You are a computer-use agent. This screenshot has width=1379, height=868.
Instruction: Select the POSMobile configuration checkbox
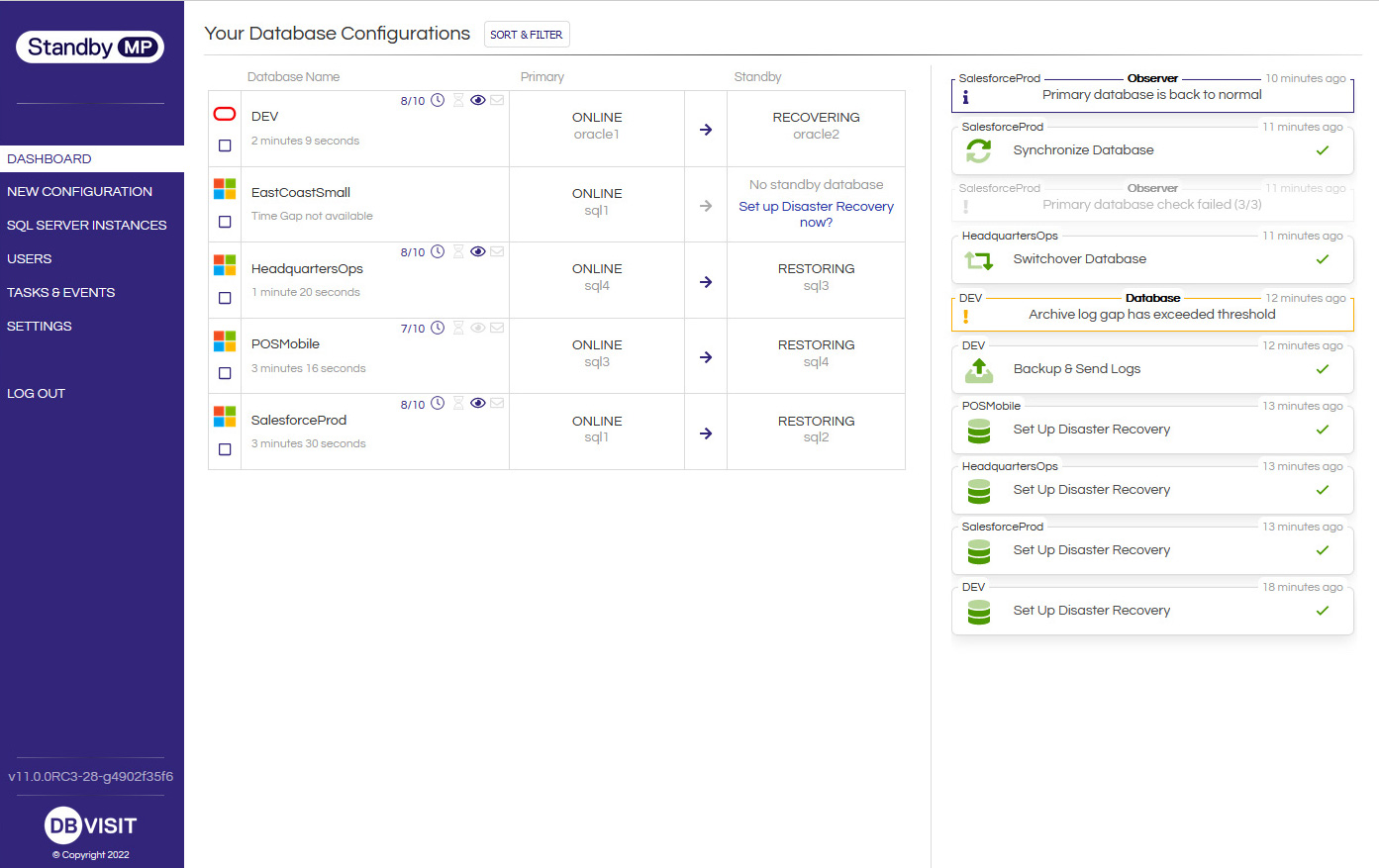point(225,373)
